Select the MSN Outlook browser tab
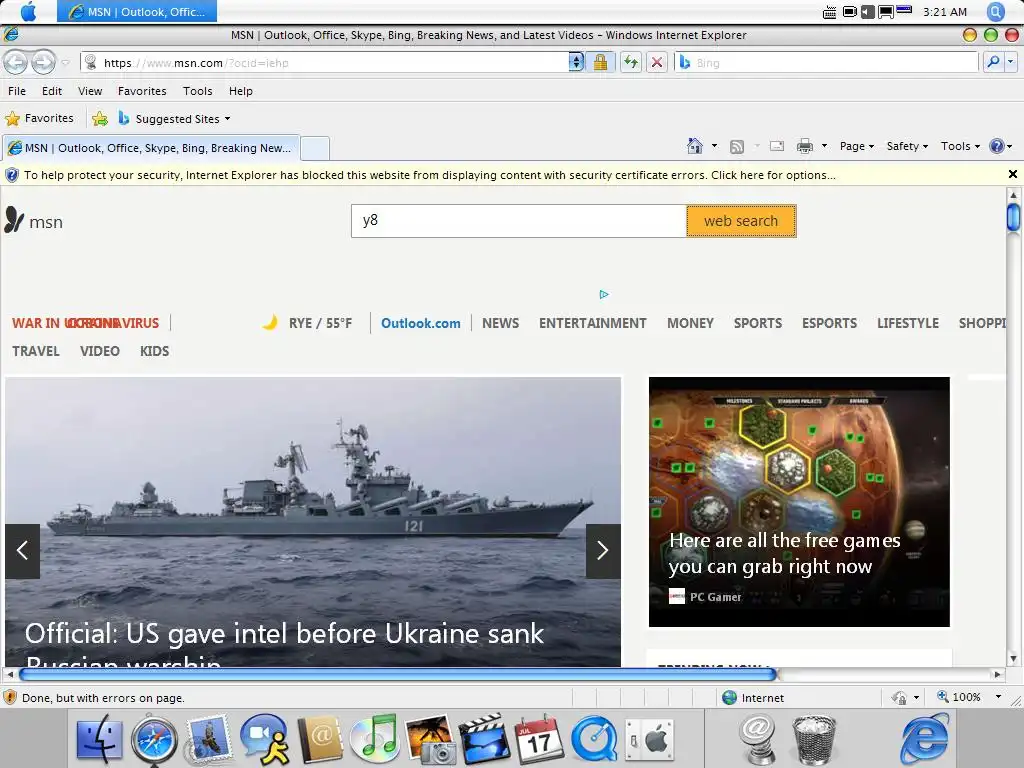 [x=151, y=148]
